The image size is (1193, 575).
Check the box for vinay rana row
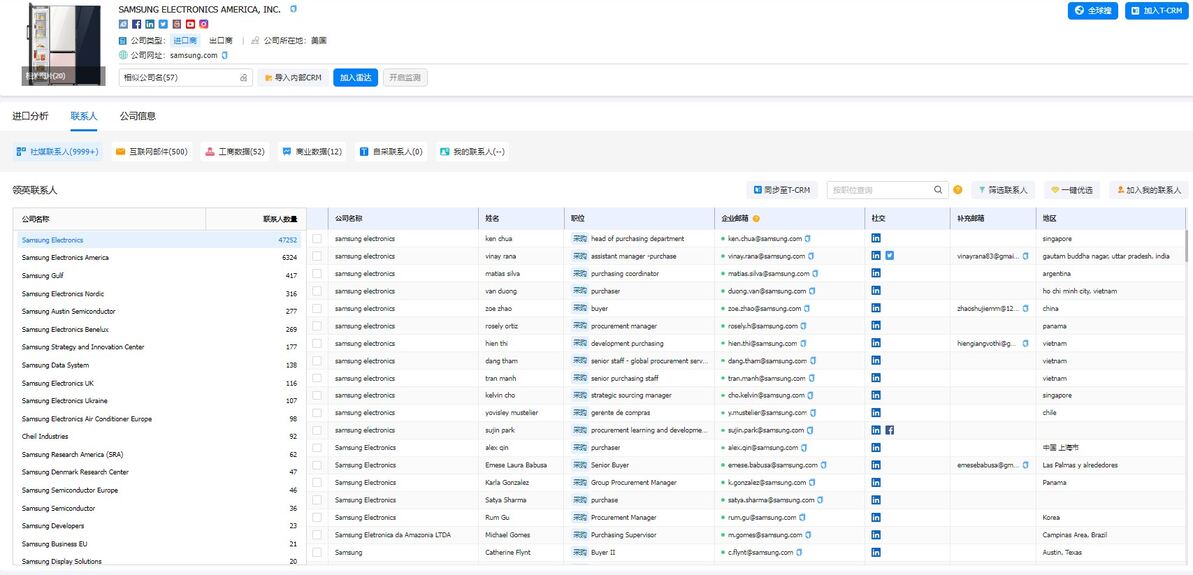click(x=317, y=256)
